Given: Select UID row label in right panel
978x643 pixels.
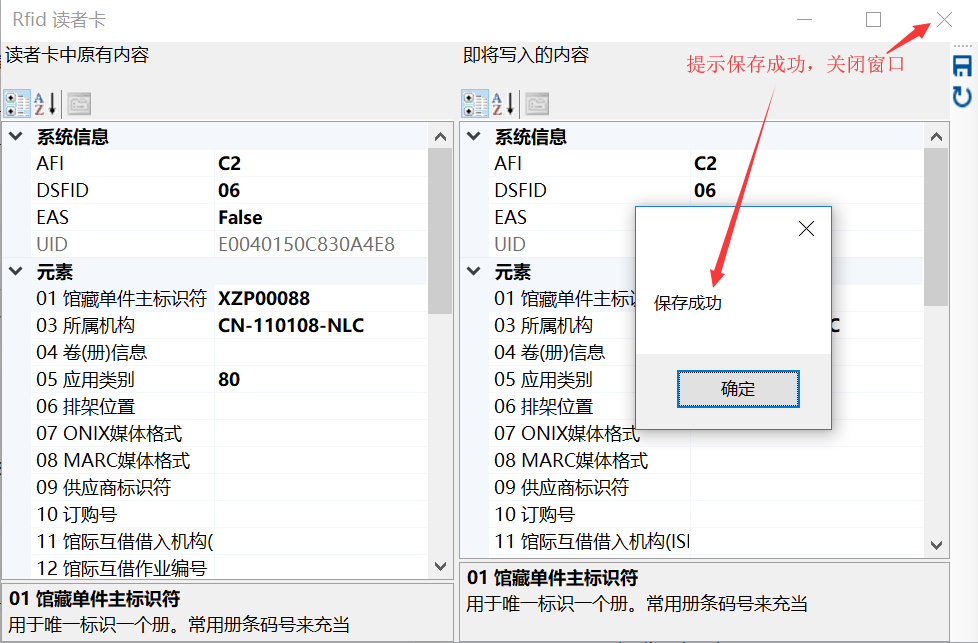Looking at the screenshot, I should [510, 244].
